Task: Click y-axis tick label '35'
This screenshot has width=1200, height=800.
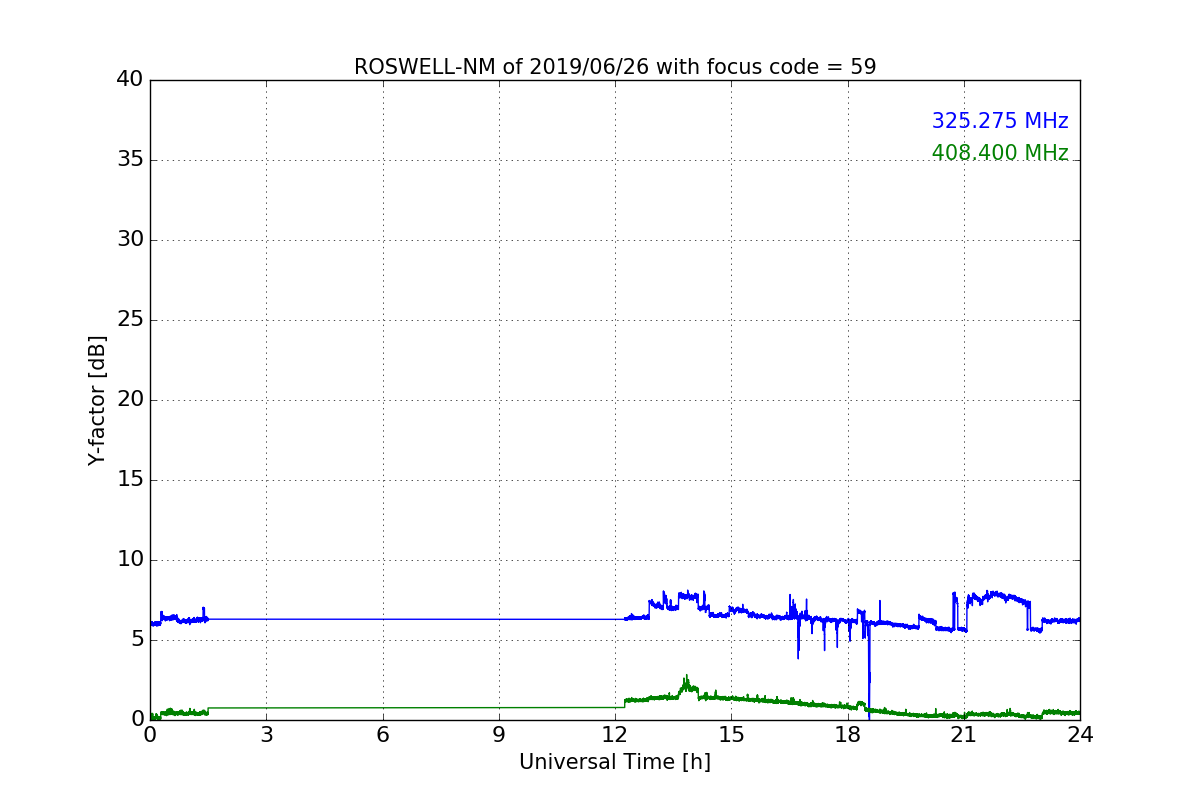Action: click(x=130, y=159)
